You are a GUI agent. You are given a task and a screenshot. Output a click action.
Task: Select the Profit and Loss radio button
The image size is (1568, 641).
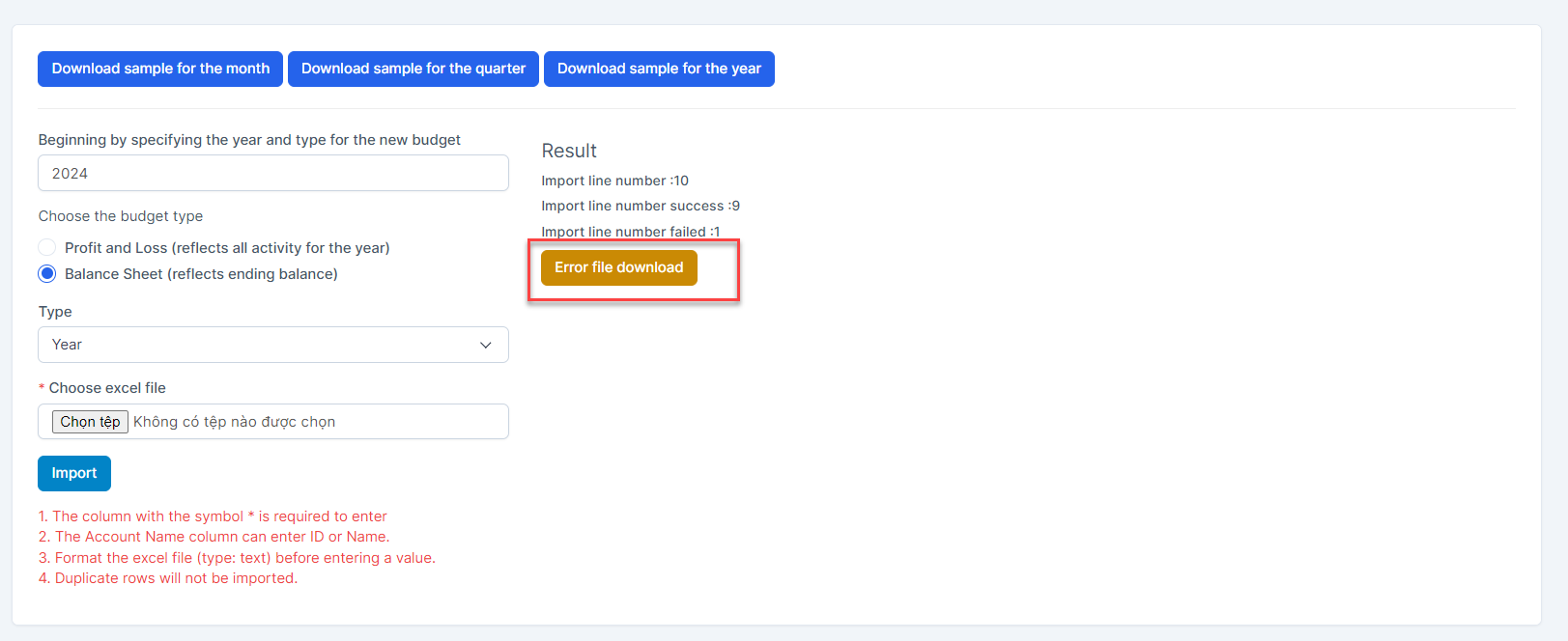pyautogui.click(x=47, y=247)
